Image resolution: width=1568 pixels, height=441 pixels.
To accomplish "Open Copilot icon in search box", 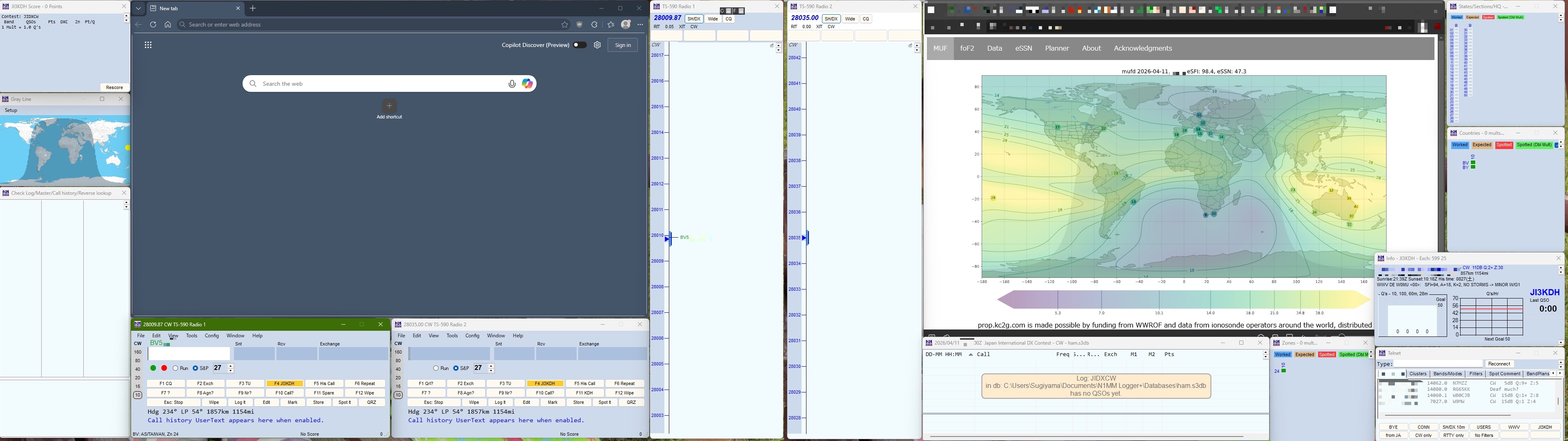I will click(x=527, y=84).
